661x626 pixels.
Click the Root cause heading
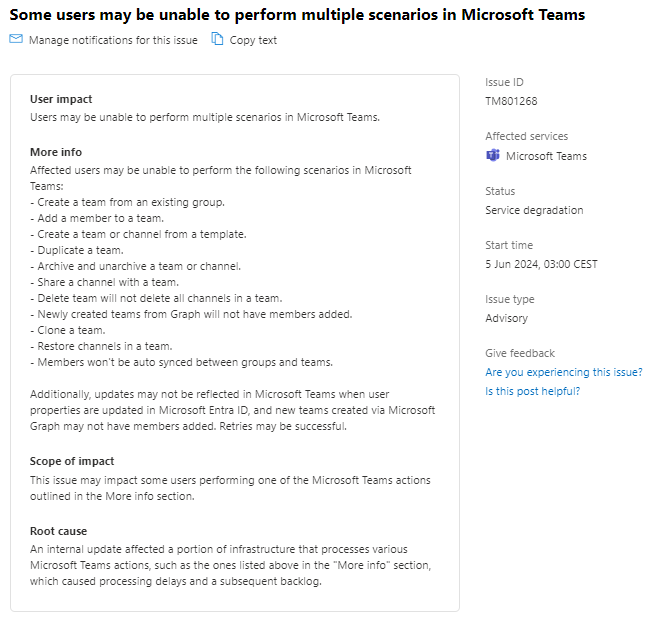pyautogui.click(x=58, y=531)
